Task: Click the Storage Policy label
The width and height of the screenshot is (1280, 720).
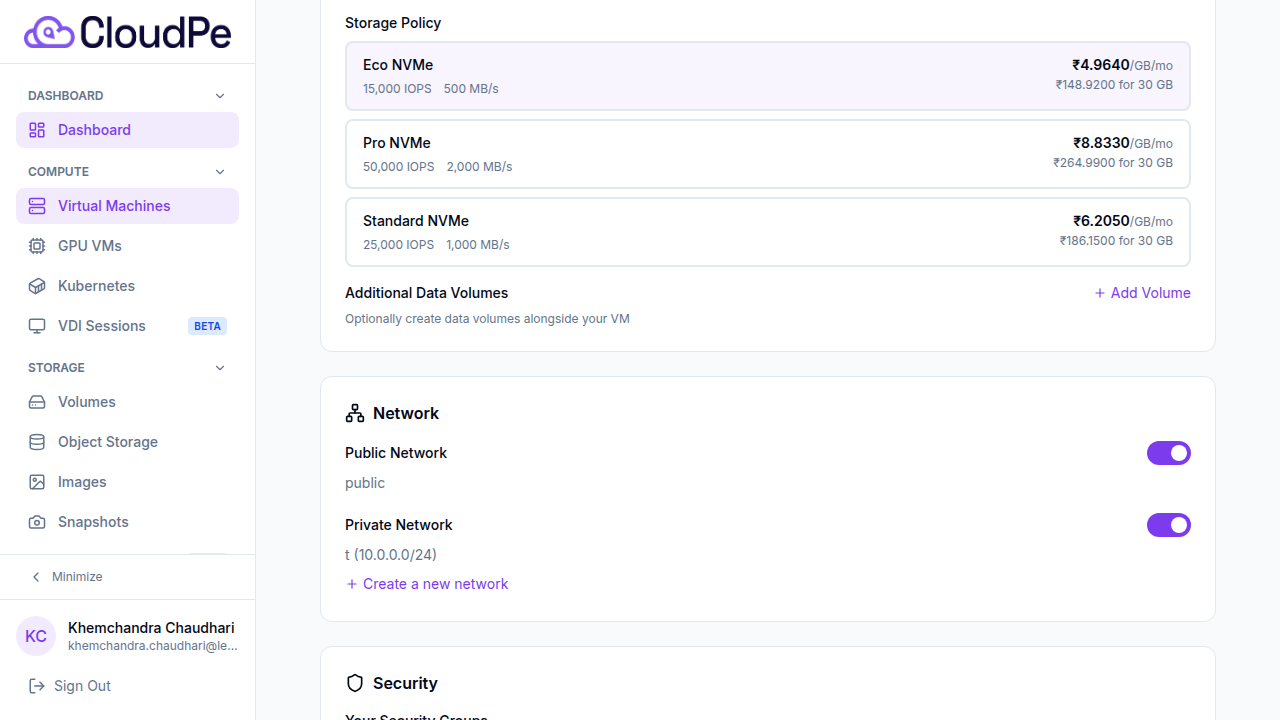Action: click(x=393, y=23)
